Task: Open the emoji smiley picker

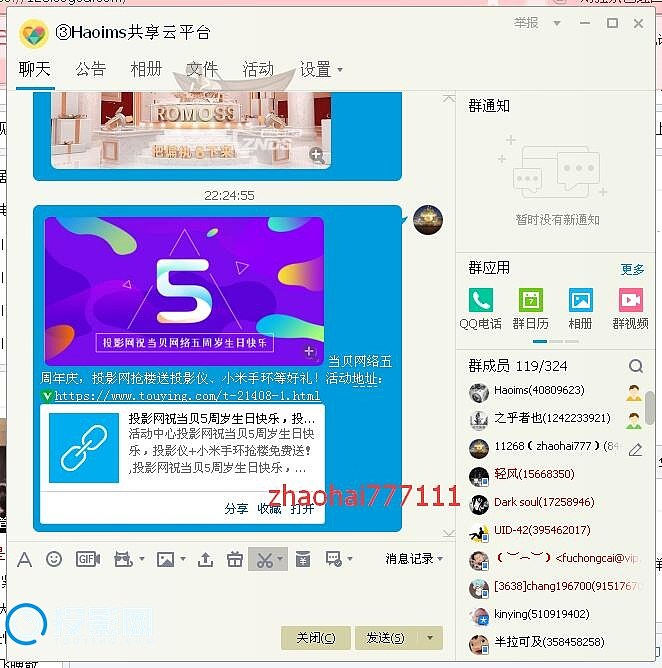Action: click(54, 559)
